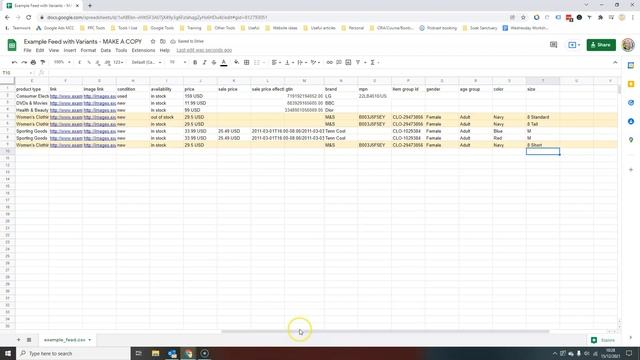Open the all sheets list icon
Screen dimensions: 640x360
pyautogui.click(x=29, y=340)
